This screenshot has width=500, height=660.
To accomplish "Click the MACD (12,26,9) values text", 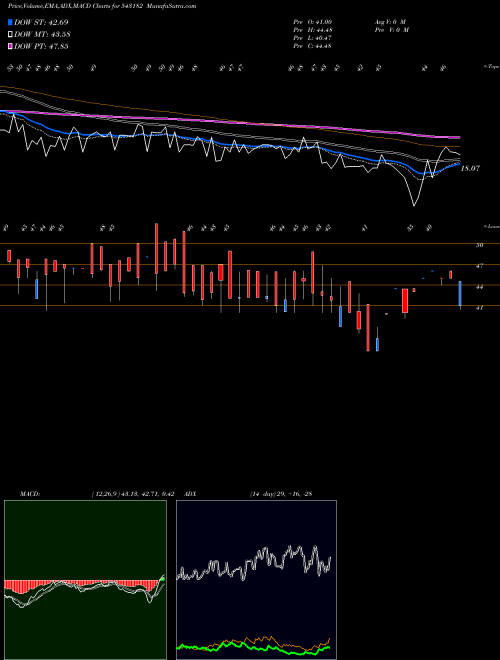I will (x=133, y=494).
